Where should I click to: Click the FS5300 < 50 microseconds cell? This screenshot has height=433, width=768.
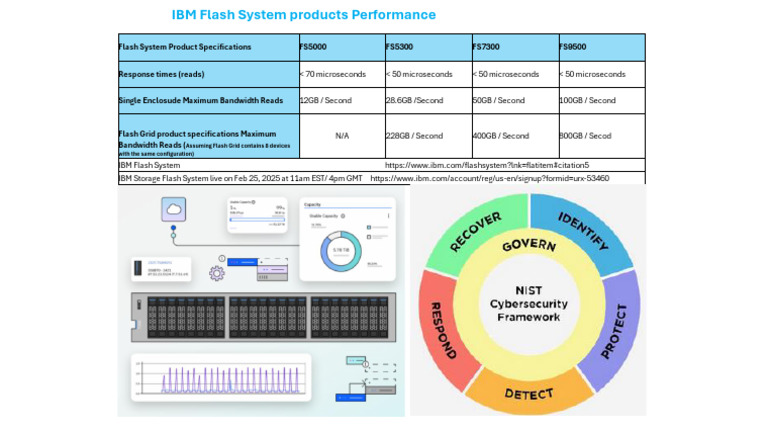click(429, 74)
